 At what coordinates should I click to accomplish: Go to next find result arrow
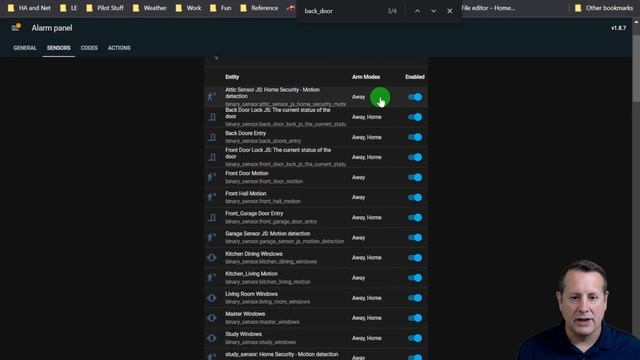(x=433, y=11)
